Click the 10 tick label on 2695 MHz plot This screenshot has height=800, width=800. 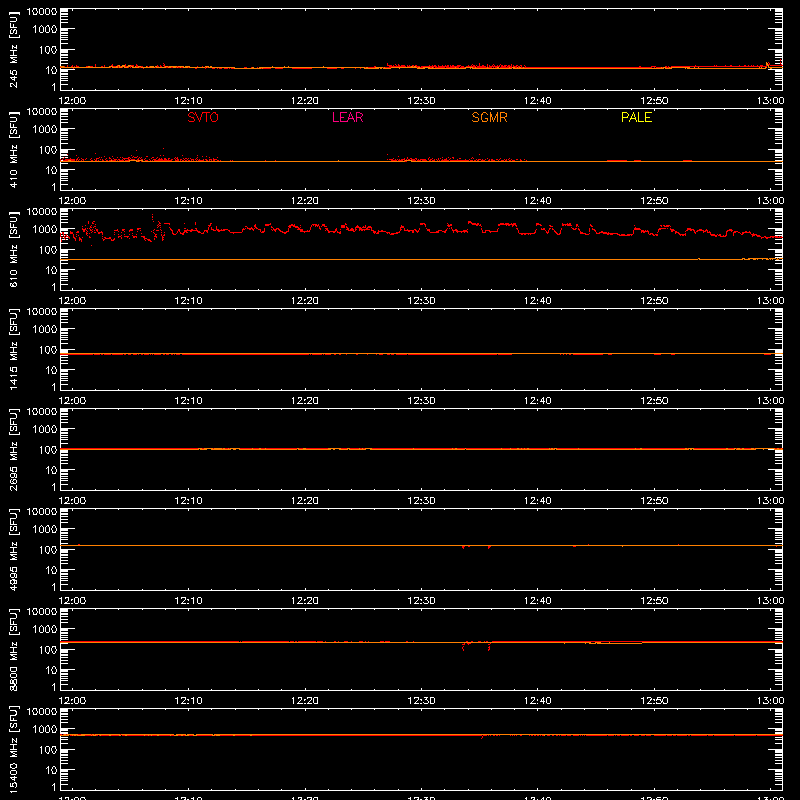(51, 470)
